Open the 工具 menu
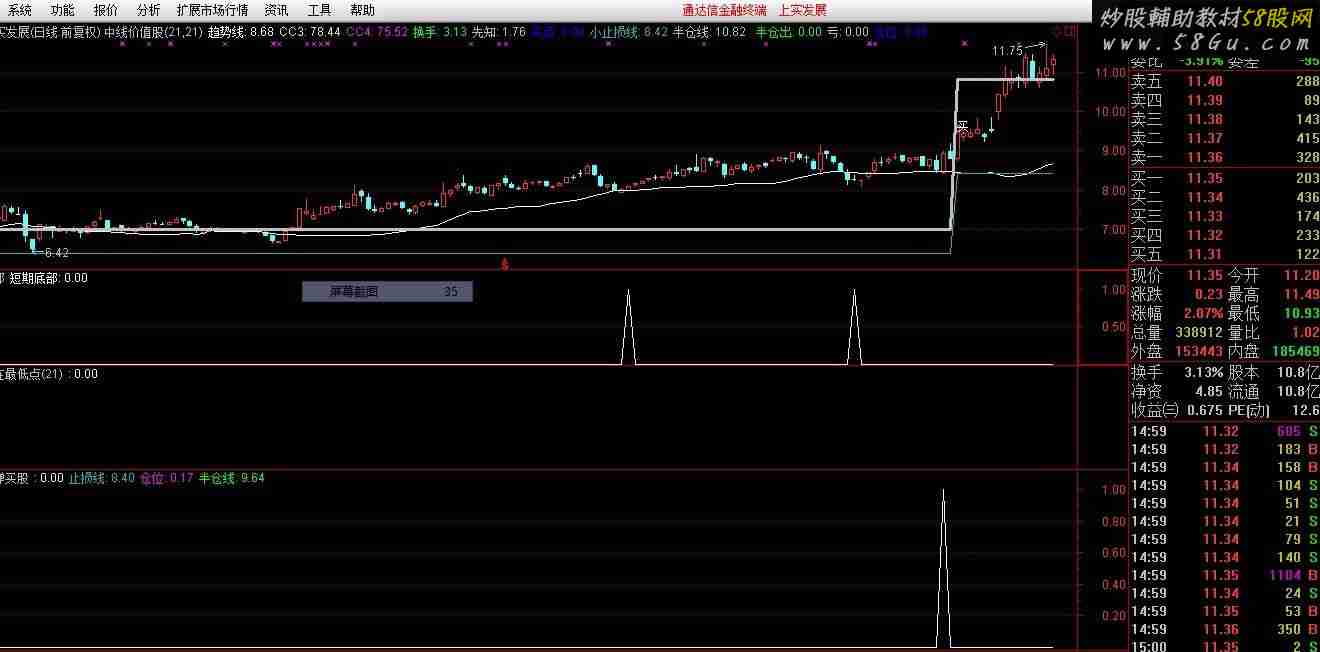Viewport: 1320px width, 652px height. coord(320,10)
